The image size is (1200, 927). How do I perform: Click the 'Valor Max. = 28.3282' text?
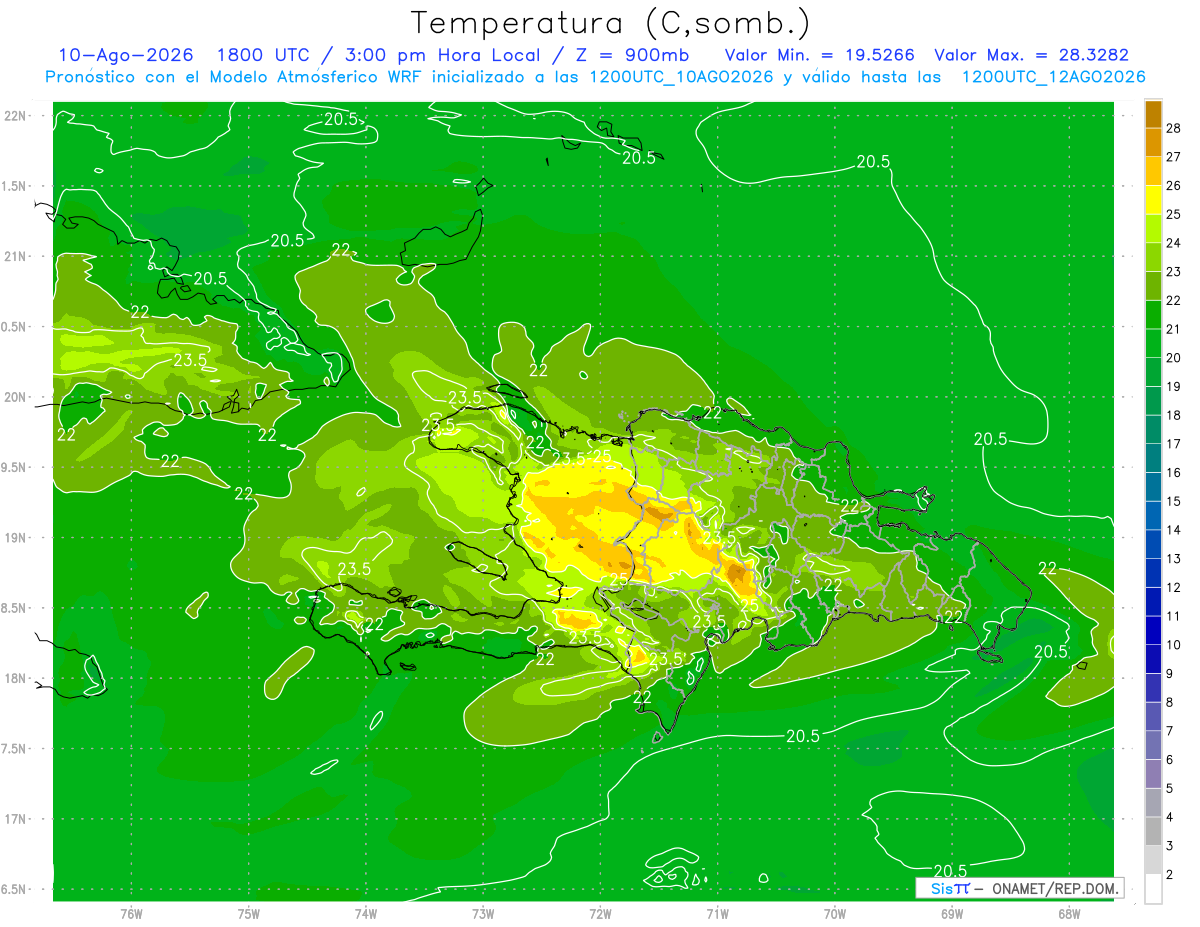[x=1032, y=55]
